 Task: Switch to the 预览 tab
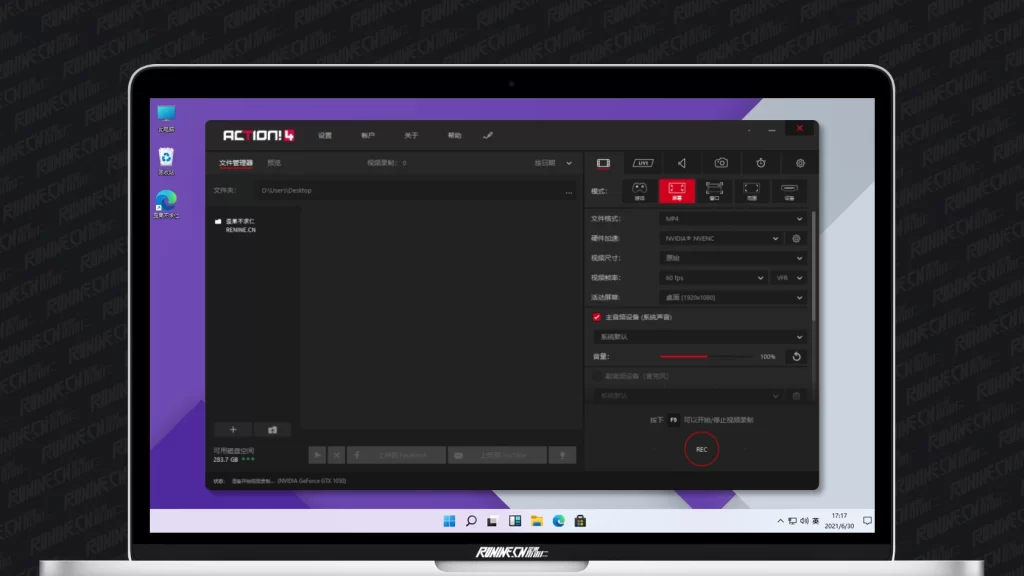tap(274, 163)
